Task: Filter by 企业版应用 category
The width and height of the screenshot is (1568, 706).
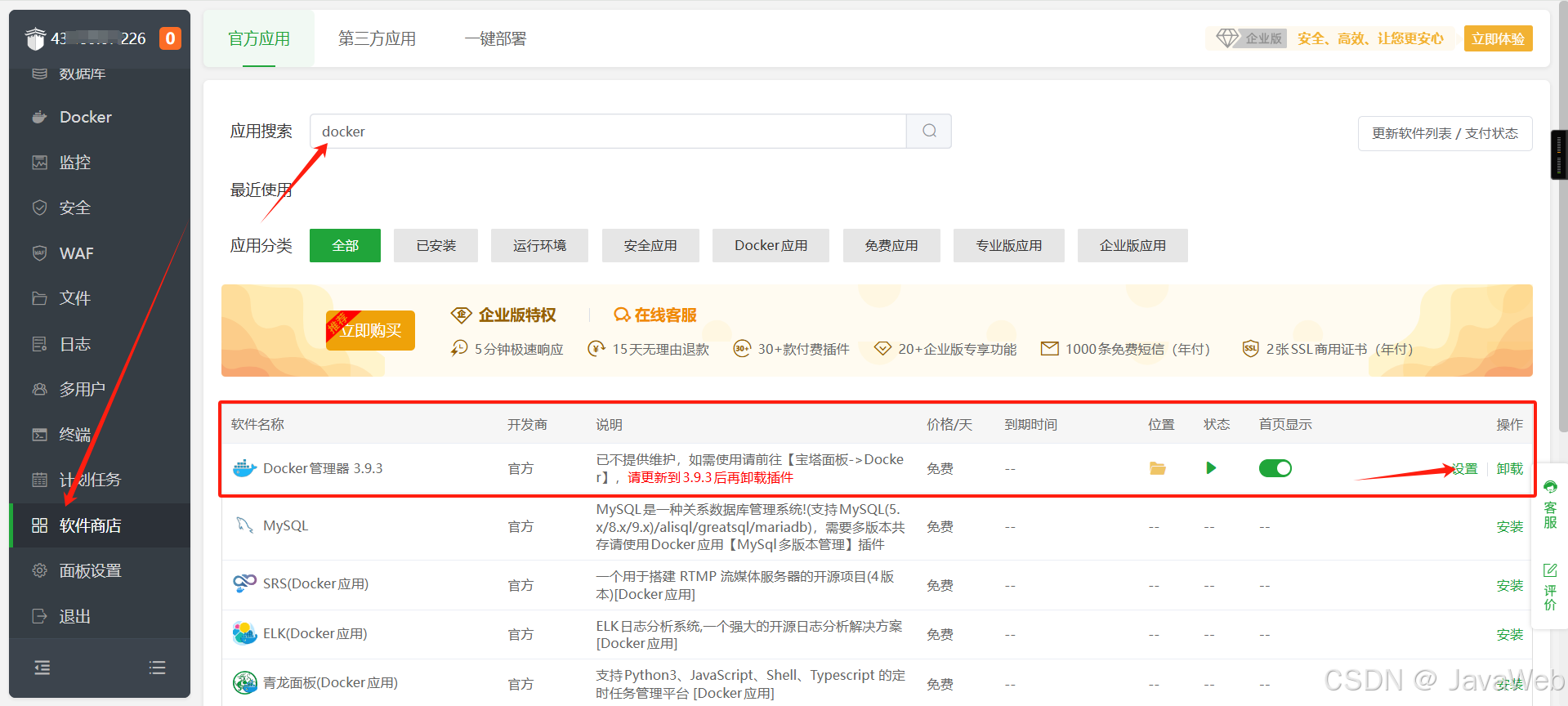Action: click(x=1132, y=245)
